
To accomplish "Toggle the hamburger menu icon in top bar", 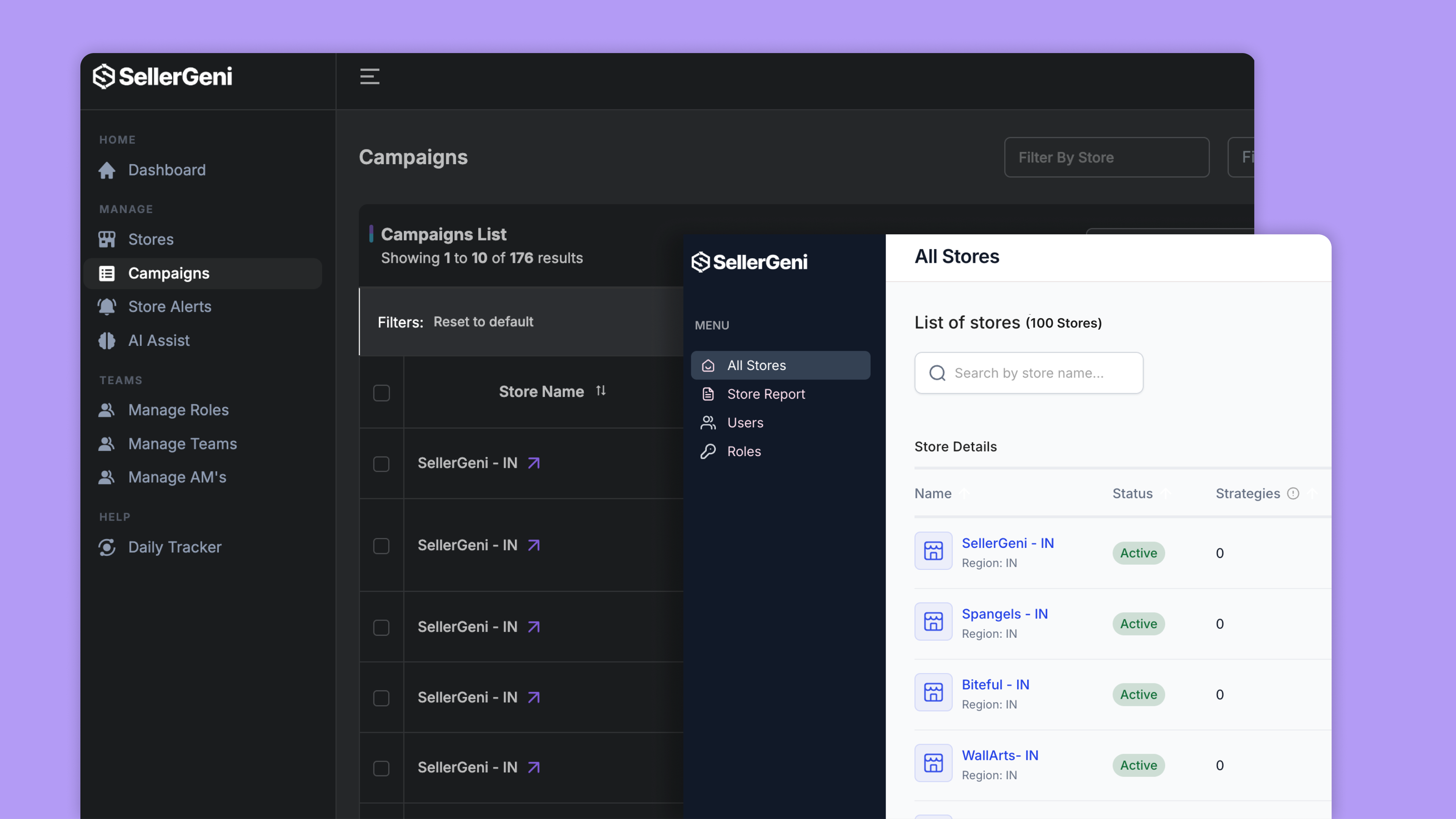I will pyautogui.click(x=370, y=76).
